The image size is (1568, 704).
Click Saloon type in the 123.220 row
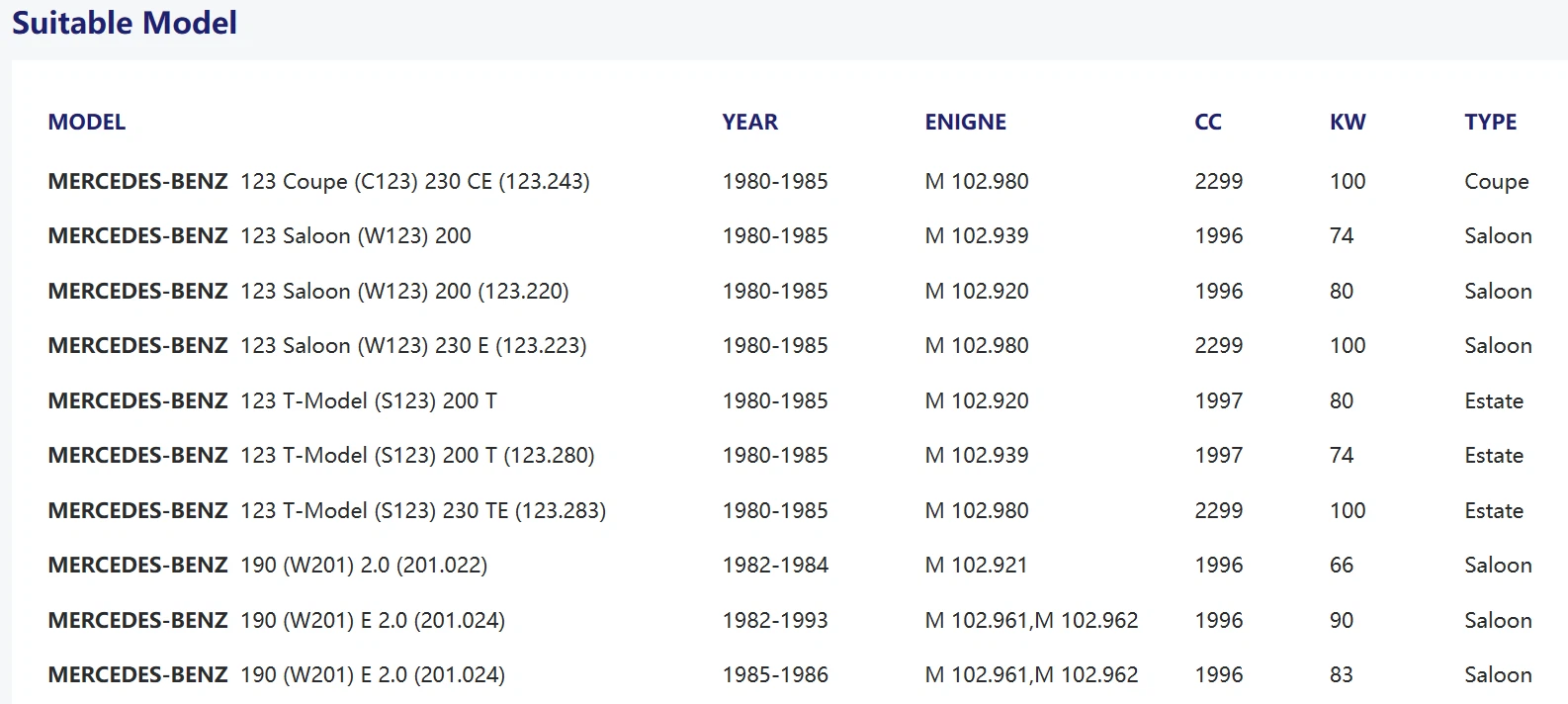click(x=1498, y=292)
